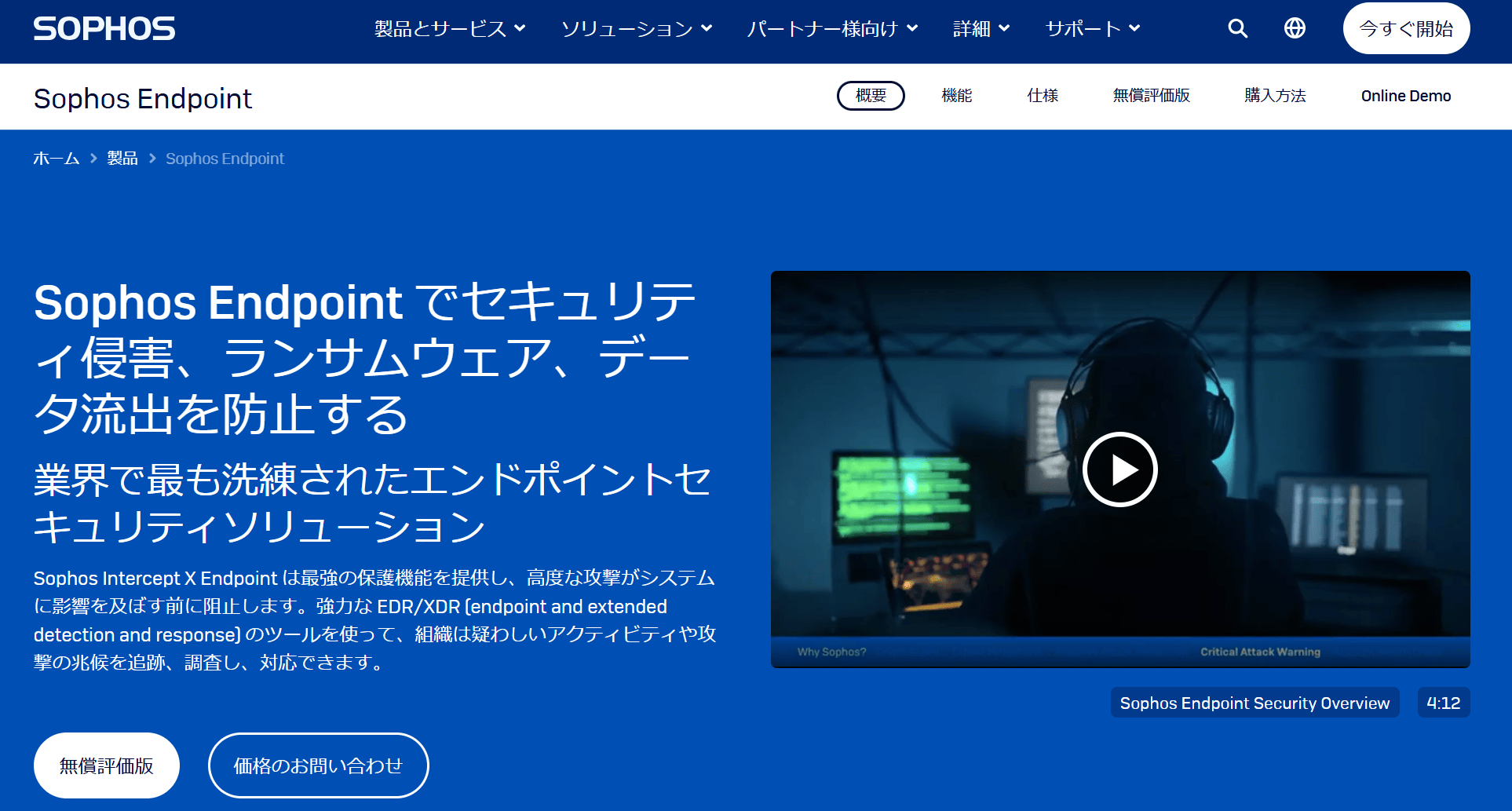Switch to the 仕様 tab

coord(1043,96)
